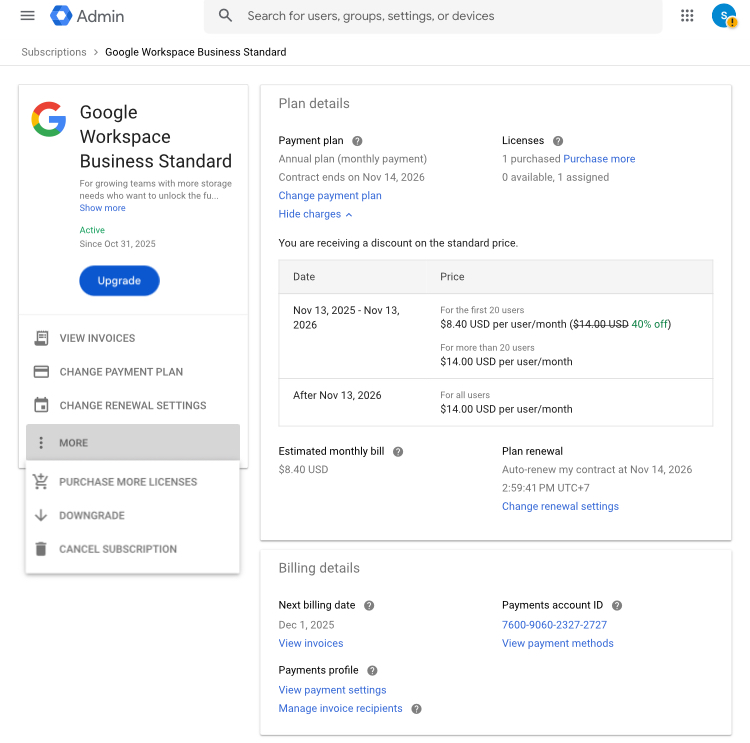This screenshot has width=750, height=743.
Task: Click the help icon beside Next billing date
Action: point(369,606)
